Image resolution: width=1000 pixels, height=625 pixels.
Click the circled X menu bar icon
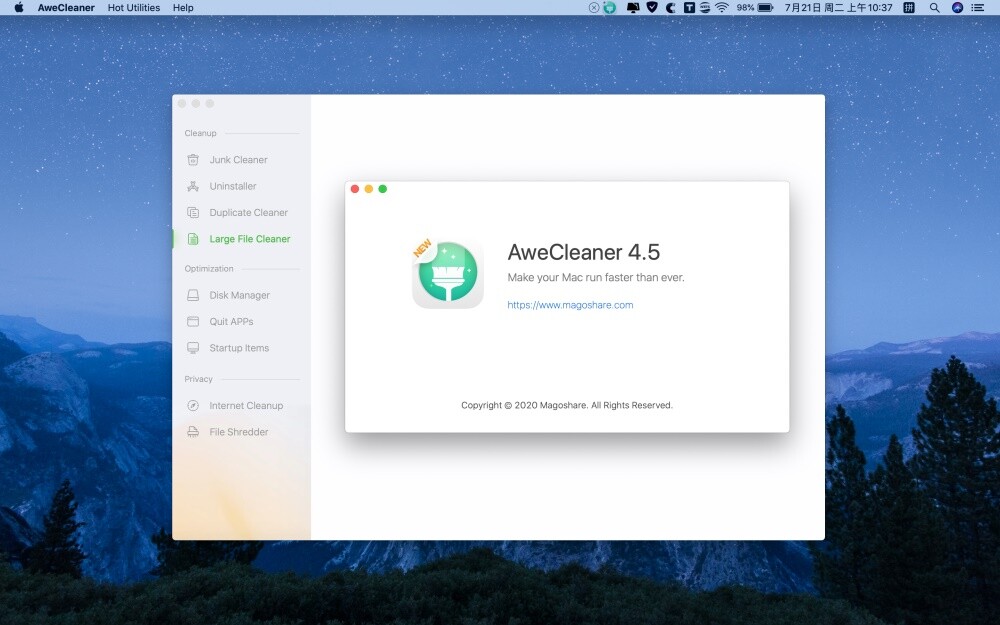(x=594, y=8)
